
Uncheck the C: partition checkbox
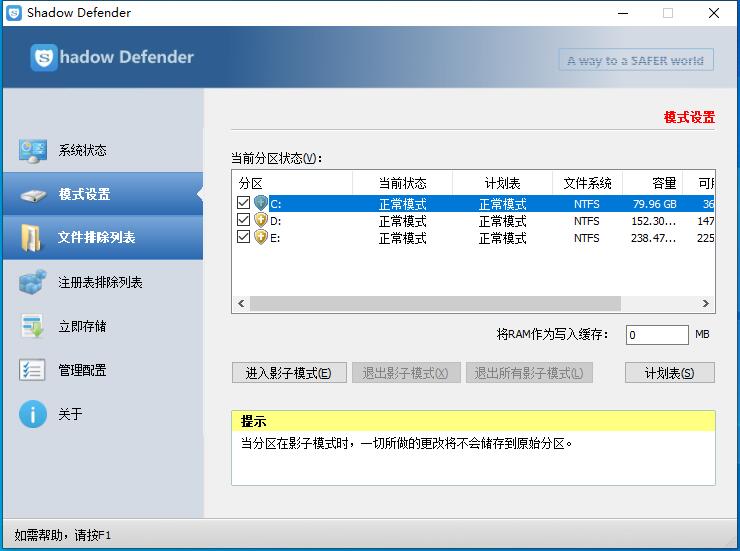(244, 204)
